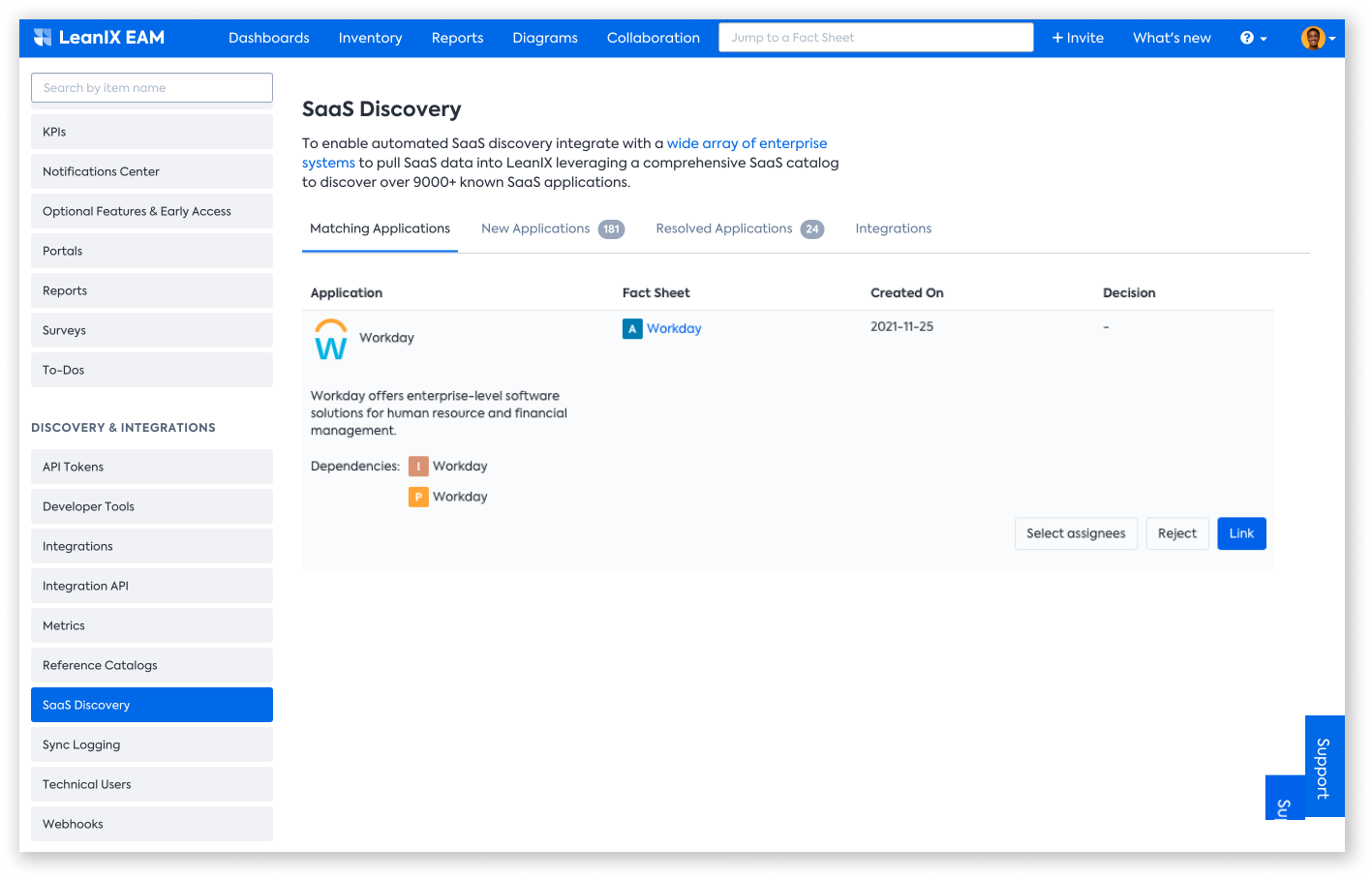Open the Inventory menu

370,38
